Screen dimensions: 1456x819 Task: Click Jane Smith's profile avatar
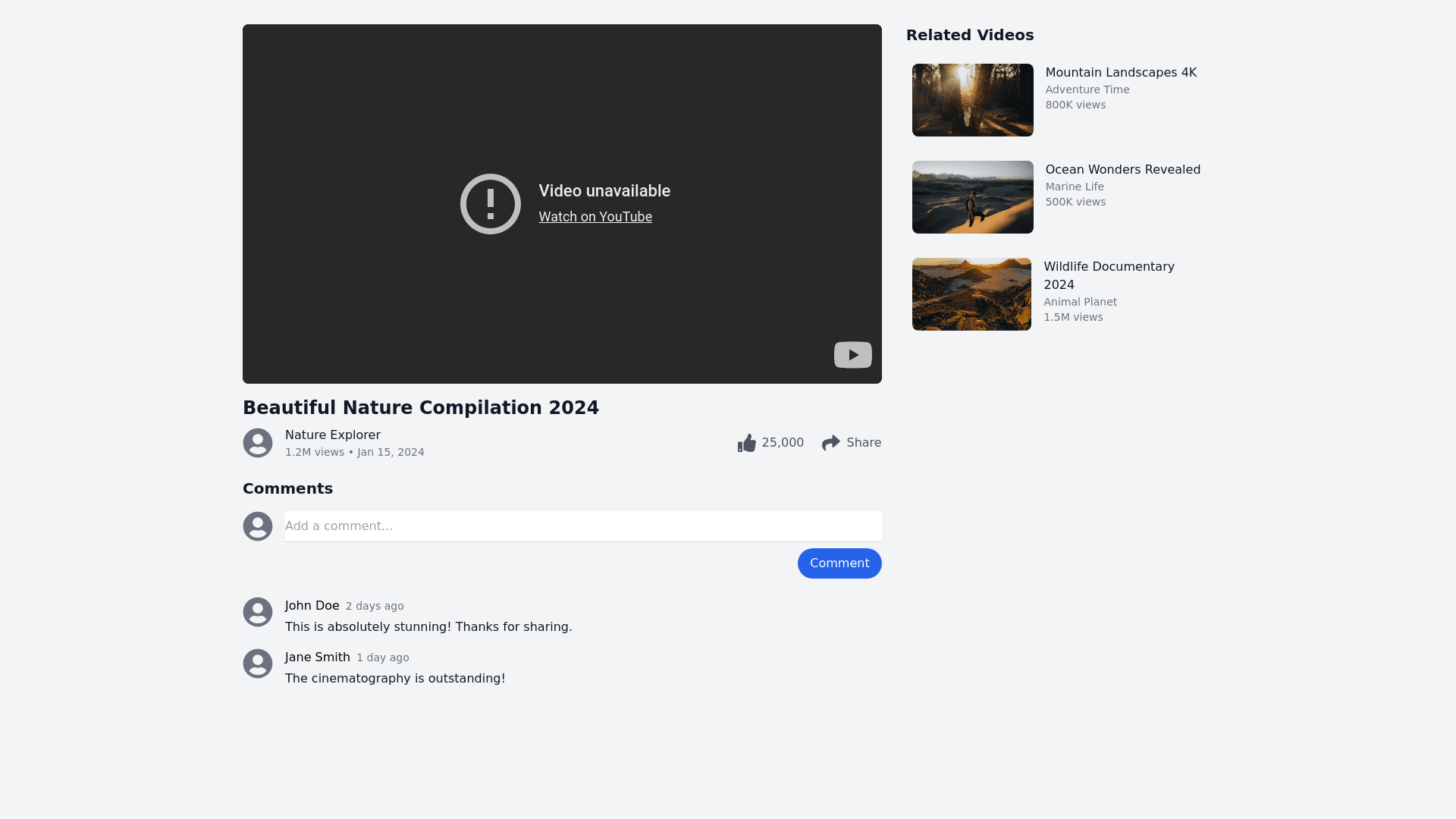coord(258,664)
